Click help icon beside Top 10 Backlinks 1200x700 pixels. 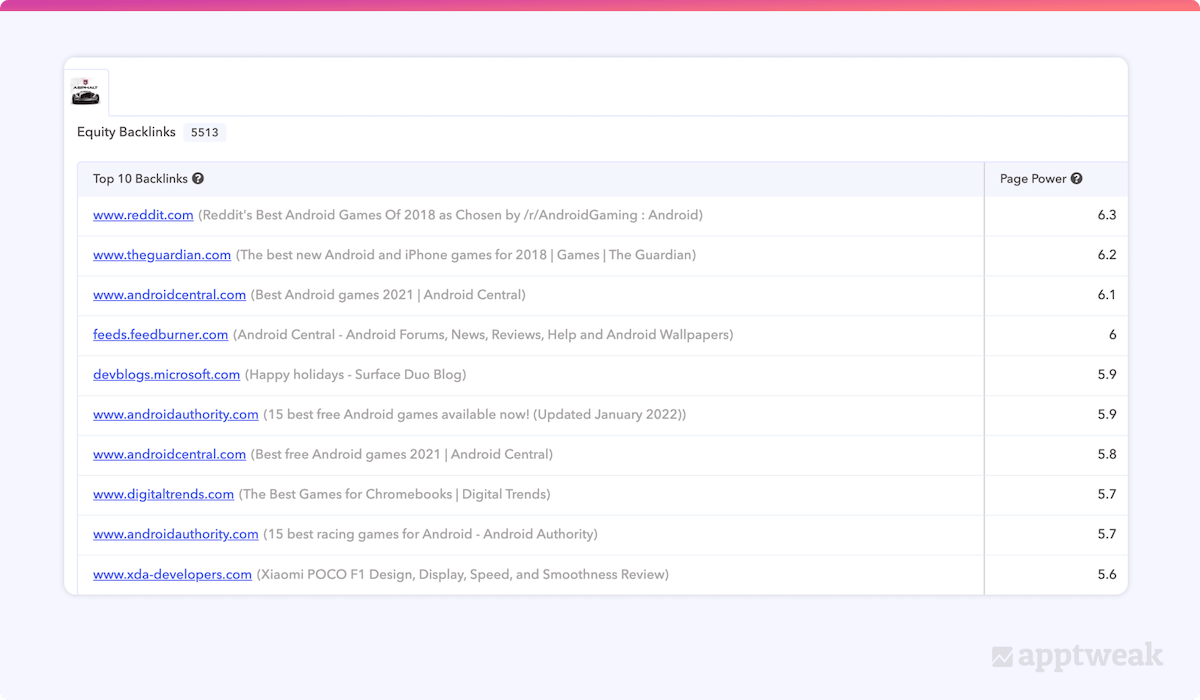(198, 179)
